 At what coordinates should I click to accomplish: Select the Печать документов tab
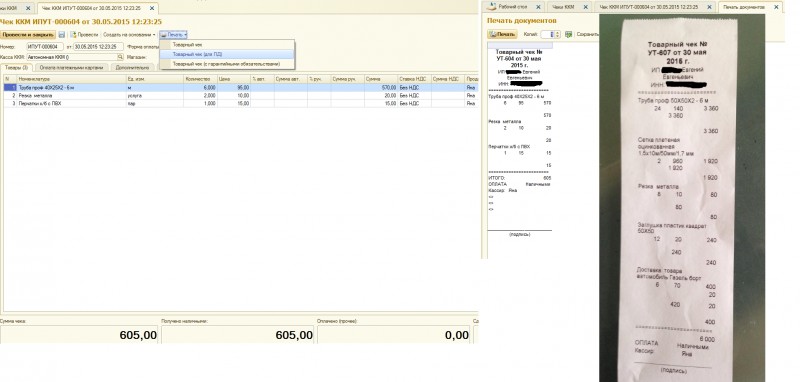click(750, 7)
